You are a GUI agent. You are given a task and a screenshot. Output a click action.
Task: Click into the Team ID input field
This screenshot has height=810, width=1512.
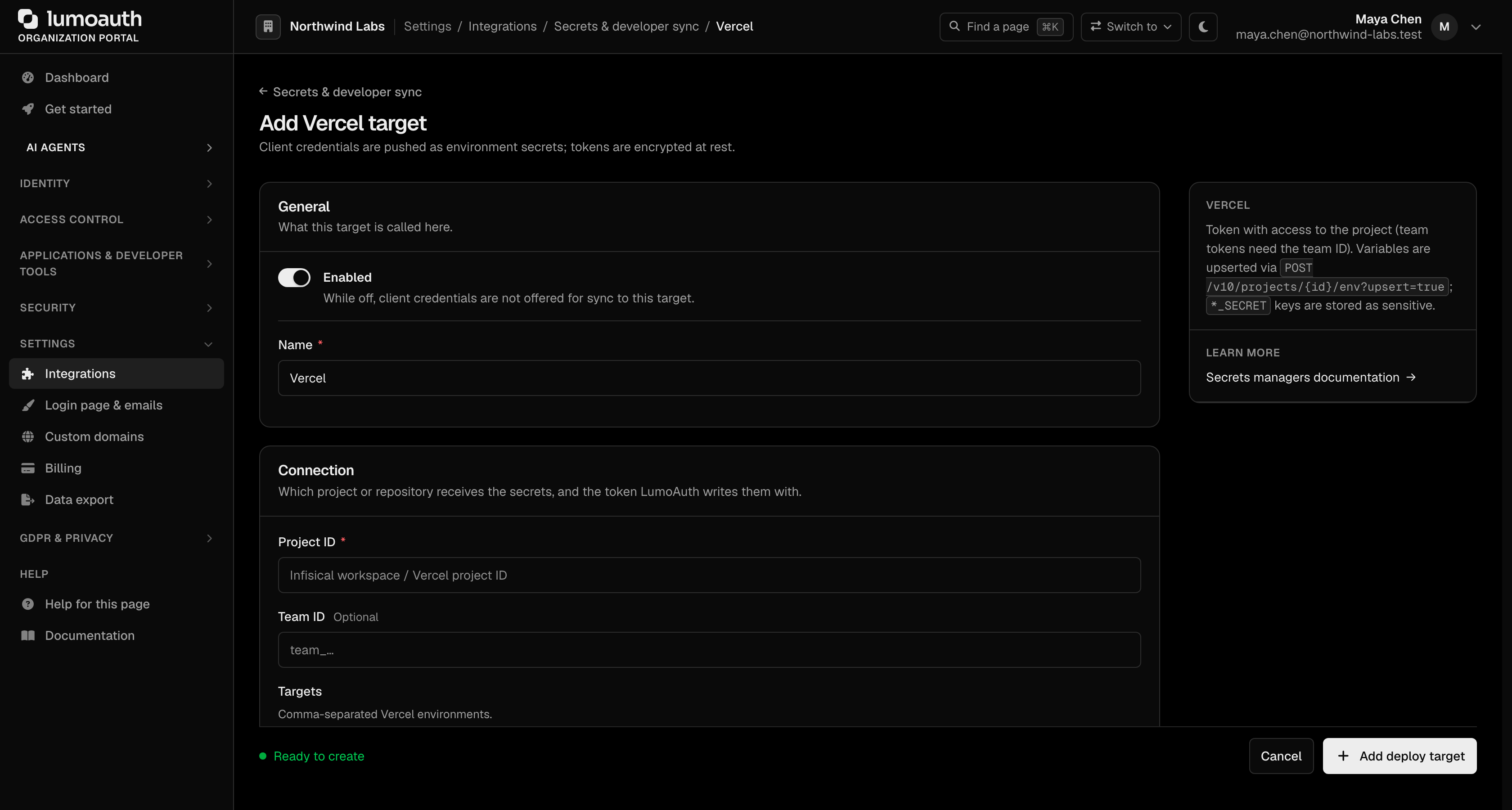(709, 650)
